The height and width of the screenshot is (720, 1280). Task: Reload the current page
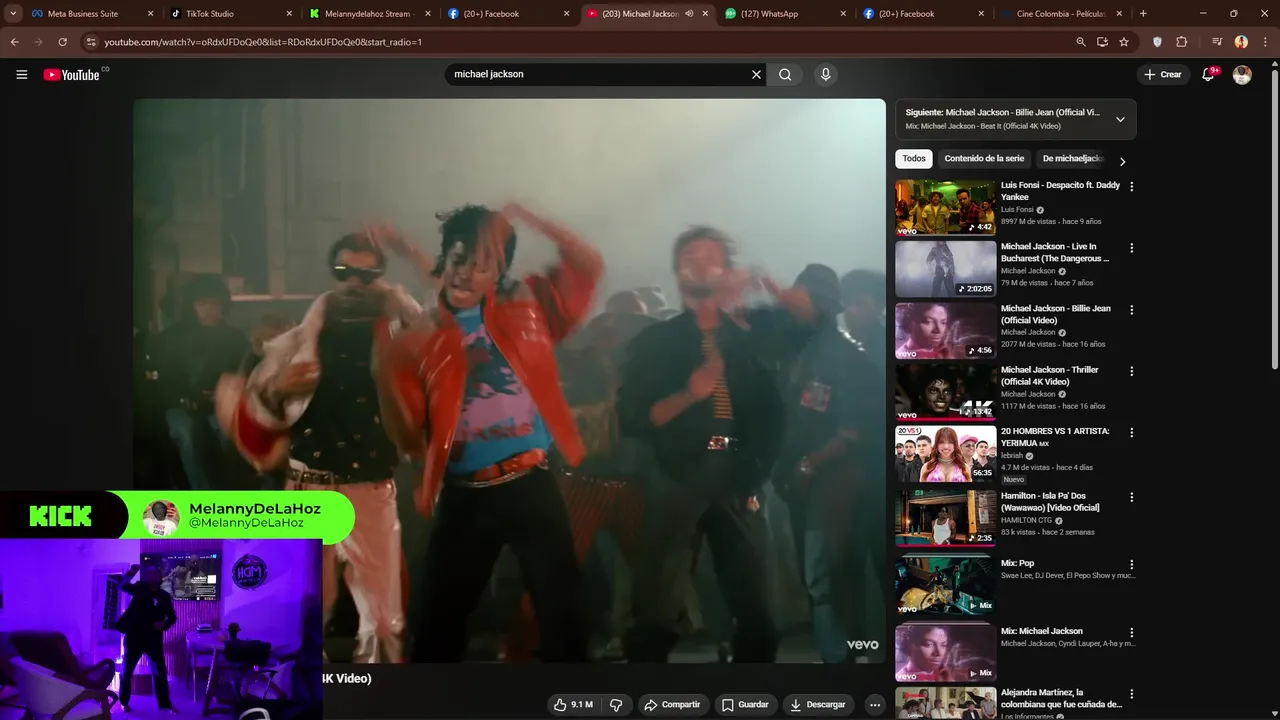tap(62, 42)
